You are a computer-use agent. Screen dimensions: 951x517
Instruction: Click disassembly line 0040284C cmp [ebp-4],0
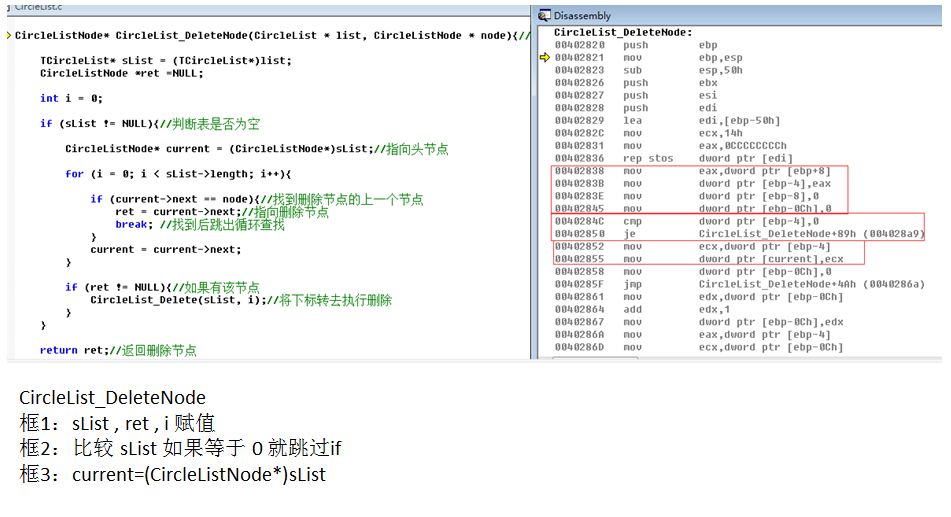(687, 221)
